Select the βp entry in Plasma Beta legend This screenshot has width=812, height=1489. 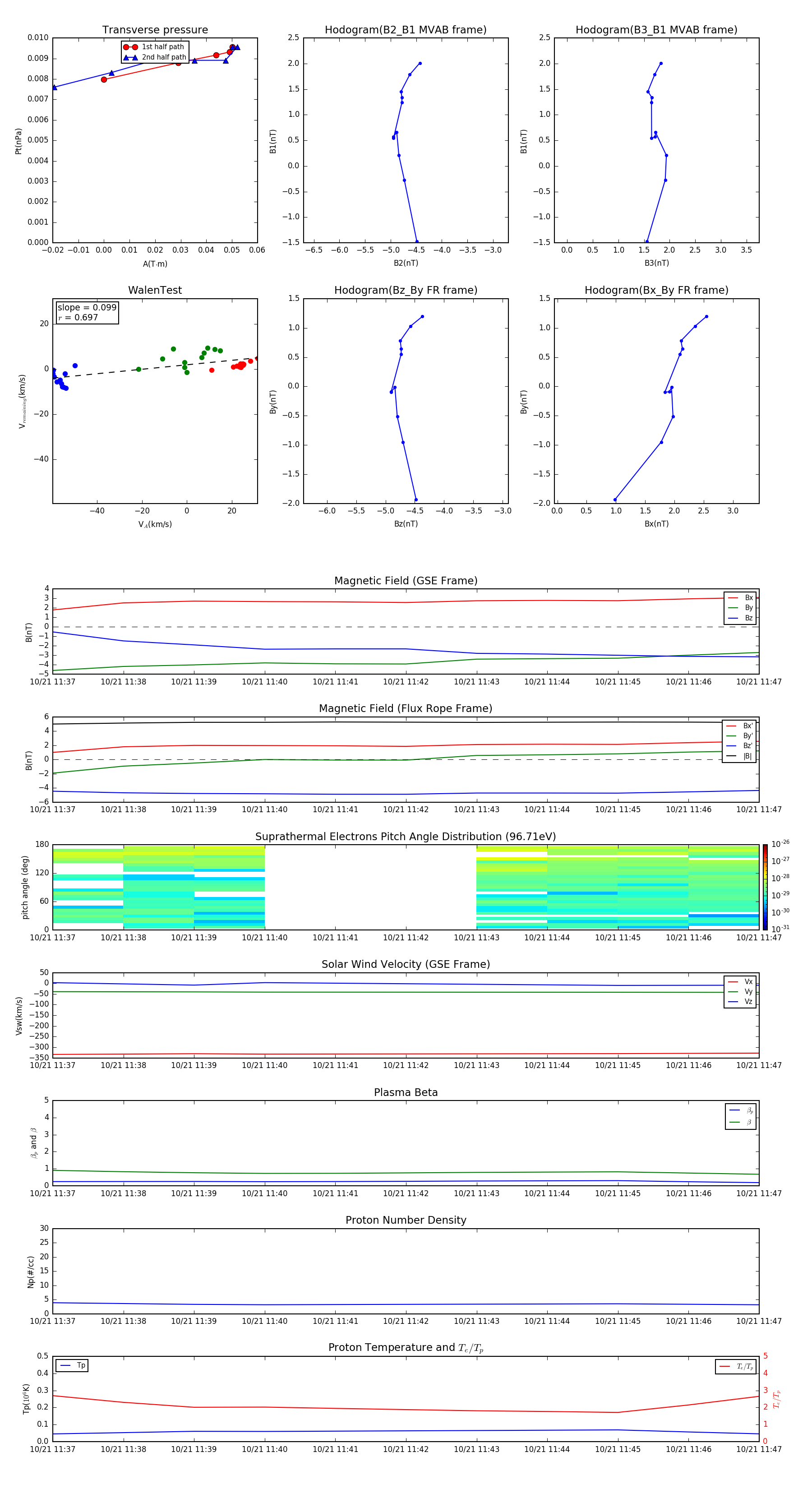(x=742, y=1110)
